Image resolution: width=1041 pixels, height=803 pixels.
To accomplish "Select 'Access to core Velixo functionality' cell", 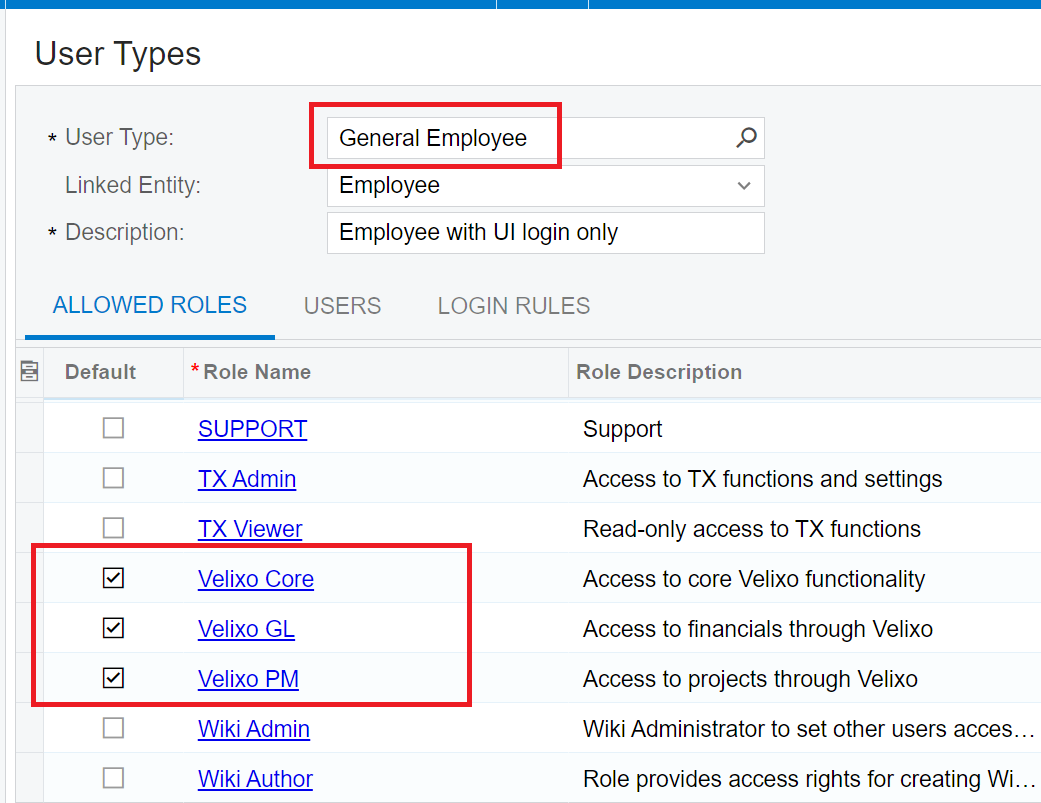I will pyautogui.click(x=805, y=579).
